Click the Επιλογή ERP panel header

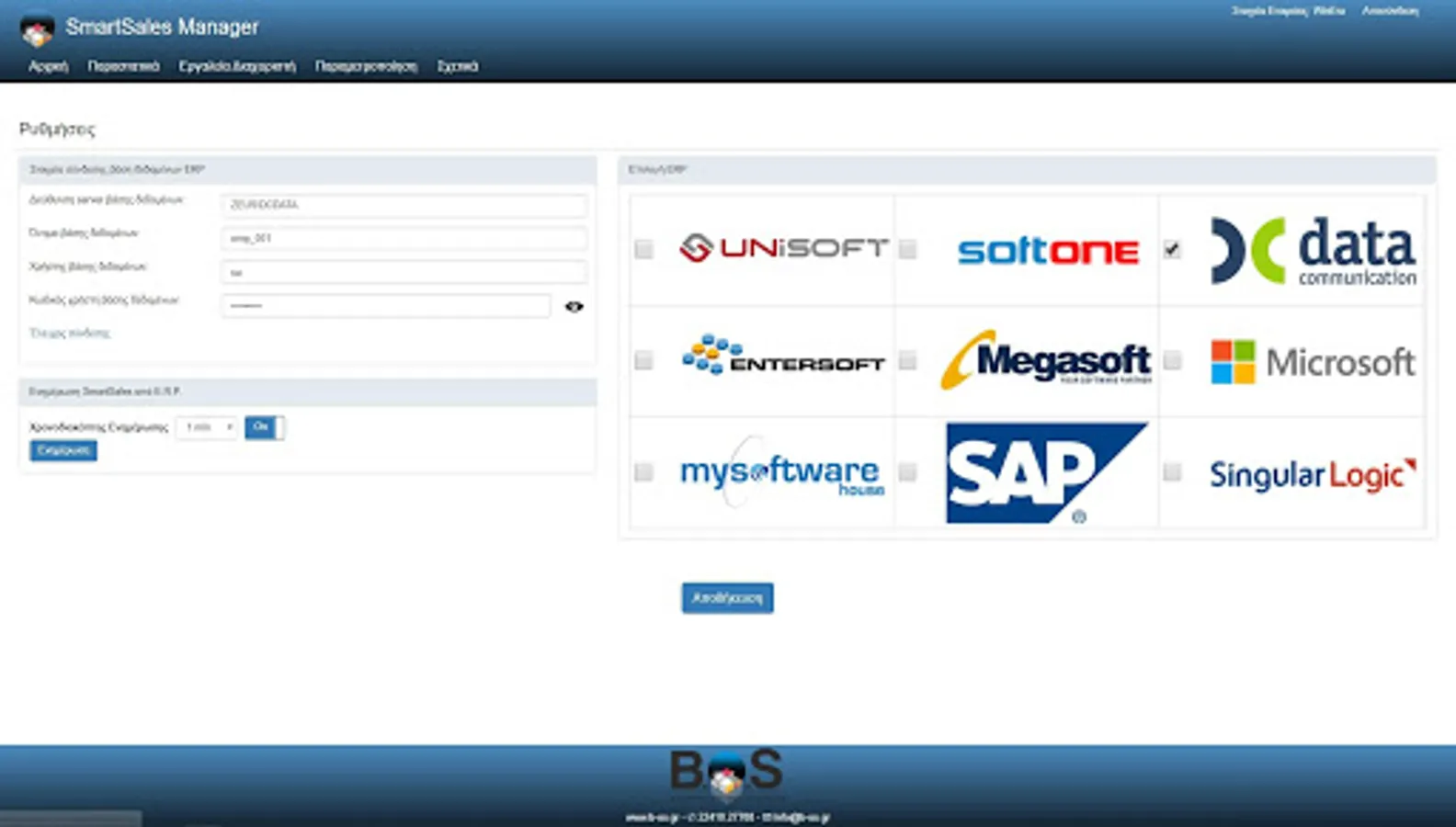click(1028, 170)
